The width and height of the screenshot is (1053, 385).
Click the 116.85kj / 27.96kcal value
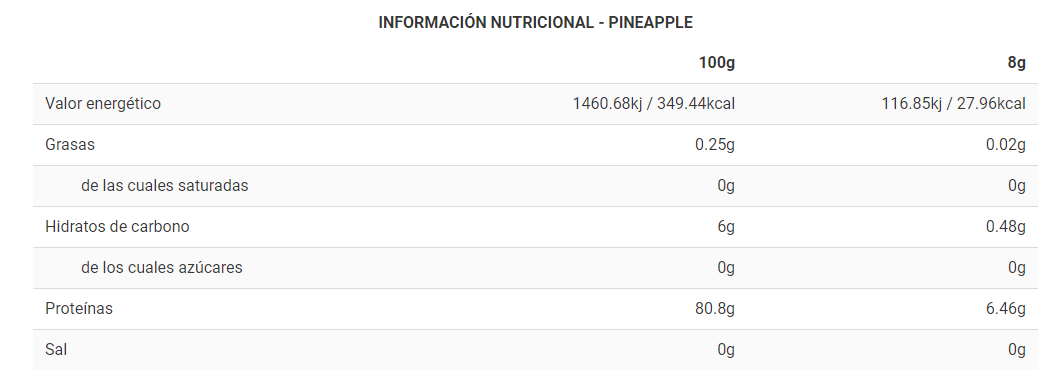click(x=954, y=103)
